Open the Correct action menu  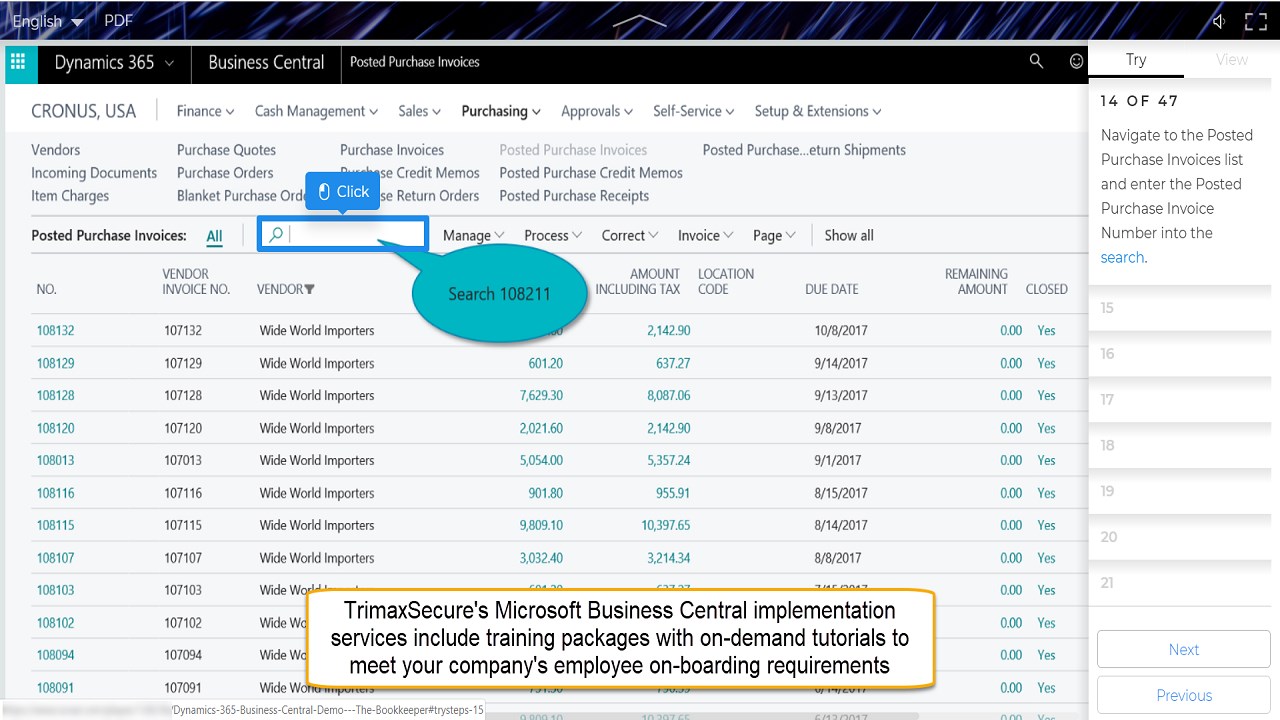click(630, 236)
